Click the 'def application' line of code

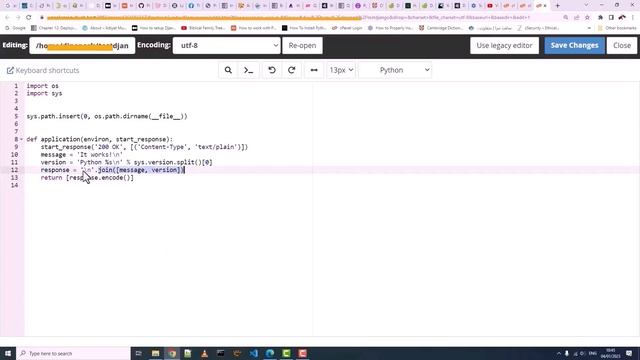(100, 139)
